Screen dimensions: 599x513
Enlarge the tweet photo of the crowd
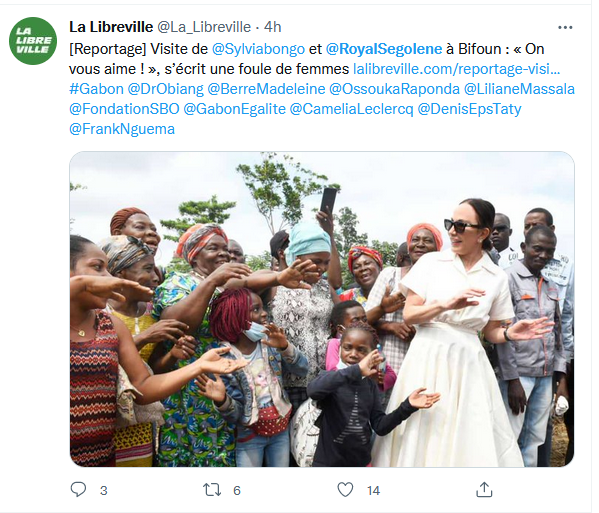[x=322, y=309]
